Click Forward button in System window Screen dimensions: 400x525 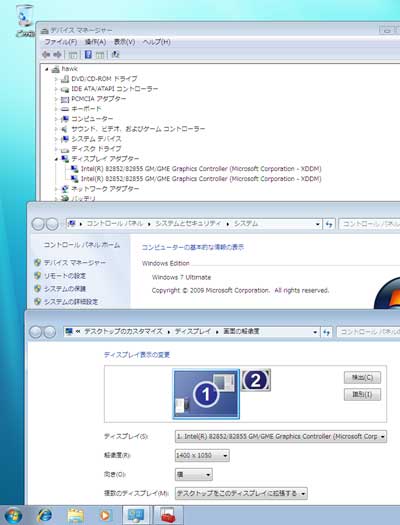point(52,224)
